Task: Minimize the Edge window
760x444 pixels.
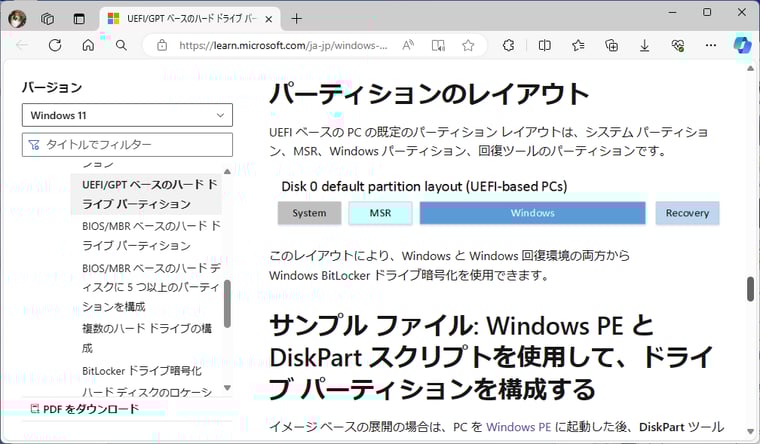Action: 672,12
